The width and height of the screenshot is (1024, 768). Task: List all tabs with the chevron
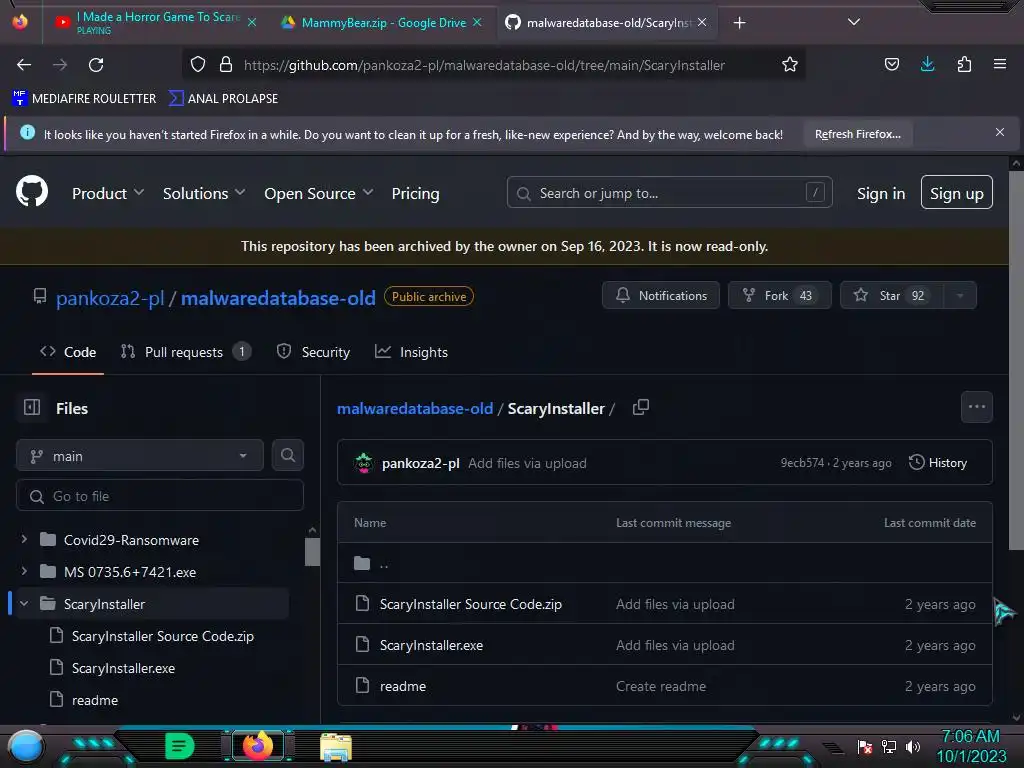click(854, 22)
